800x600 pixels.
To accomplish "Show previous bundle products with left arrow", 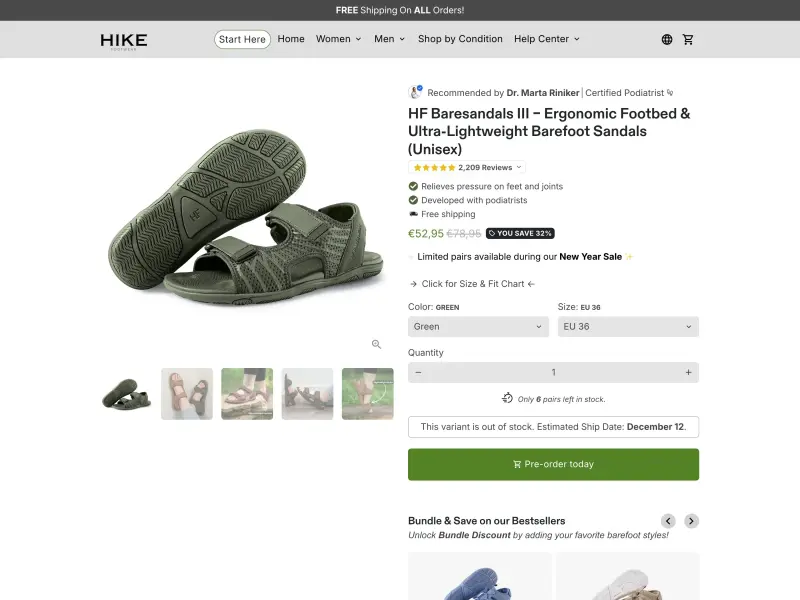I will tap(668, 521).
